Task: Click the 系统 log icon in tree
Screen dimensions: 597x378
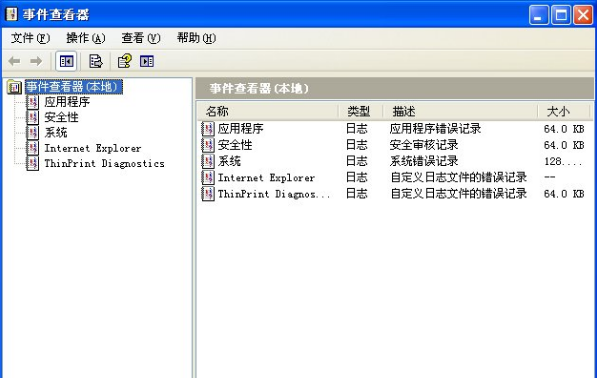Action: pyautogui.click(x=33, y=132)
